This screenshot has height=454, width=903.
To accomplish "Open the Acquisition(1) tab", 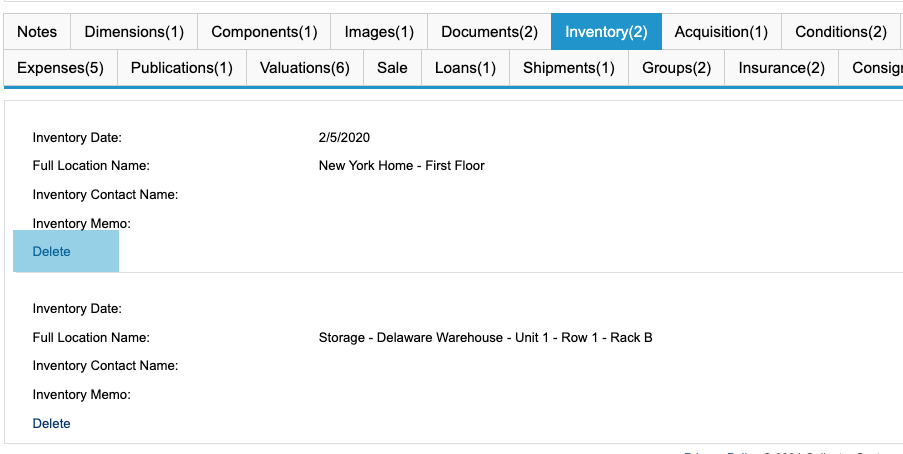I will tap(721, 32).
